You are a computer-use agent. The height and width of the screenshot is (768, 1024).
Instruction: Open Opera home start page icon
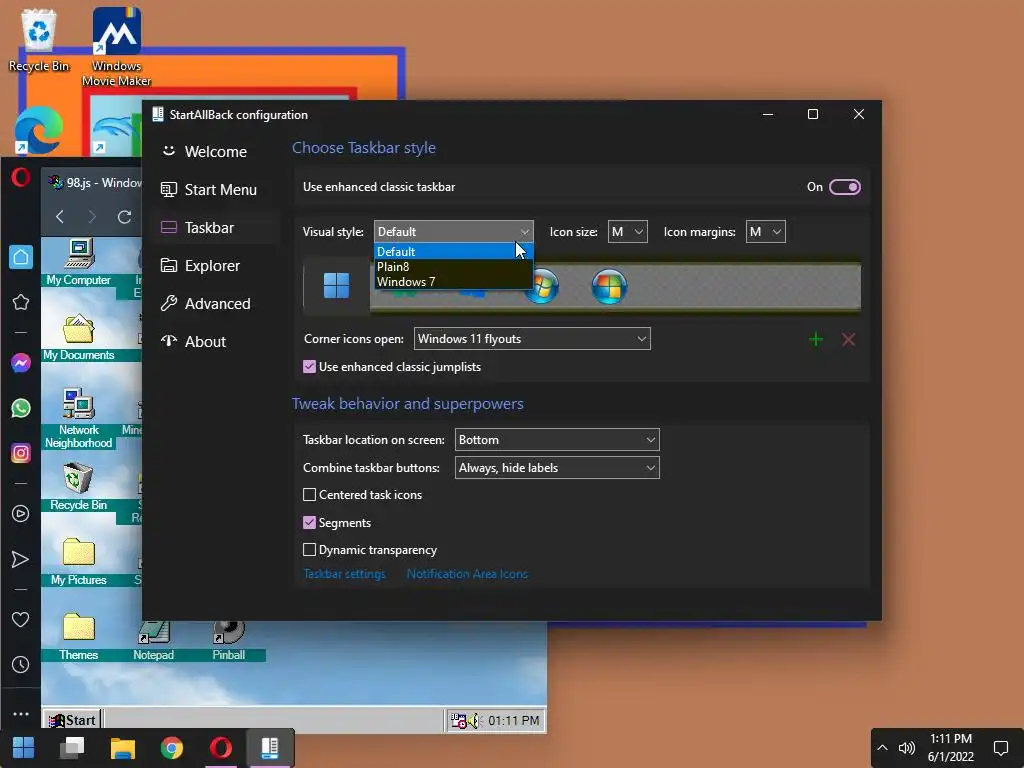(x=21, y=257)
